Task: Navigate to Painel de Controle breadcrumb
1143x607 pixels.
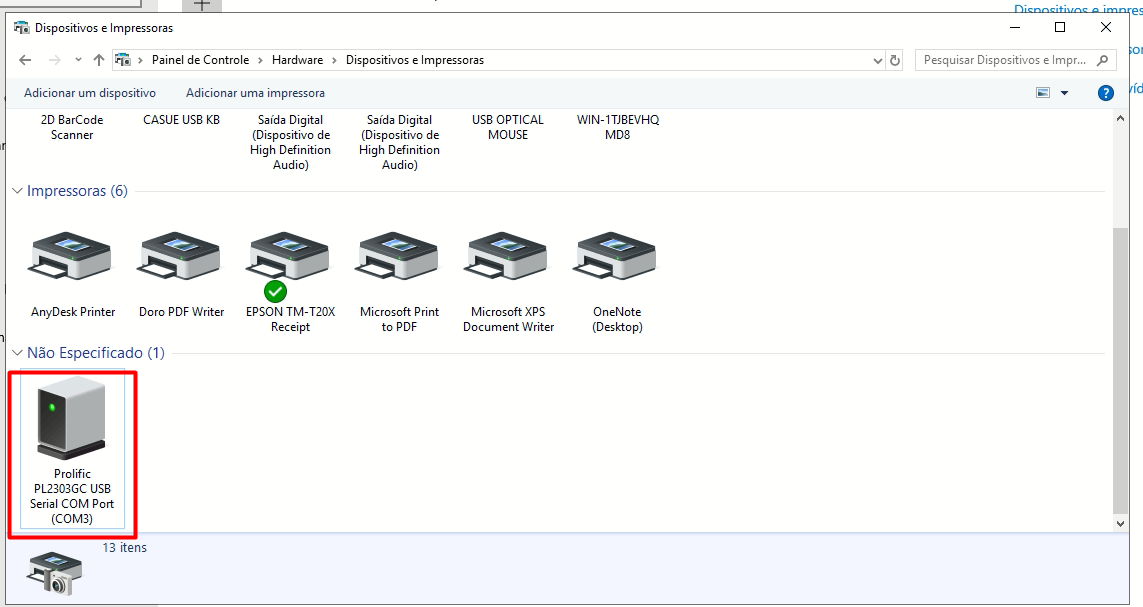Action: tap(200, 60)
